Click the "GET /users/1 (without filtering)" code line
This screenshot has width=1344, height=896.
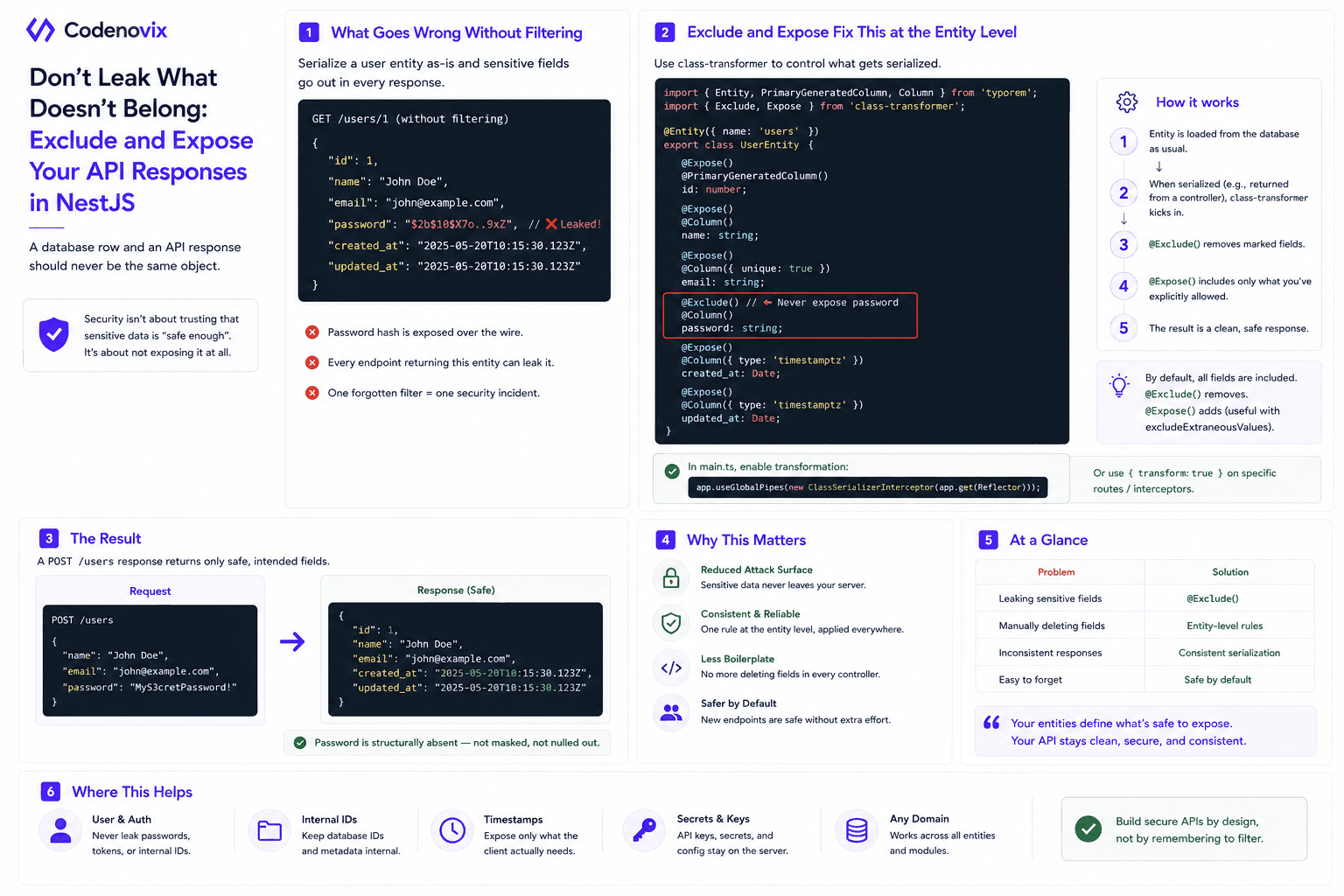[x=410, y=119]
